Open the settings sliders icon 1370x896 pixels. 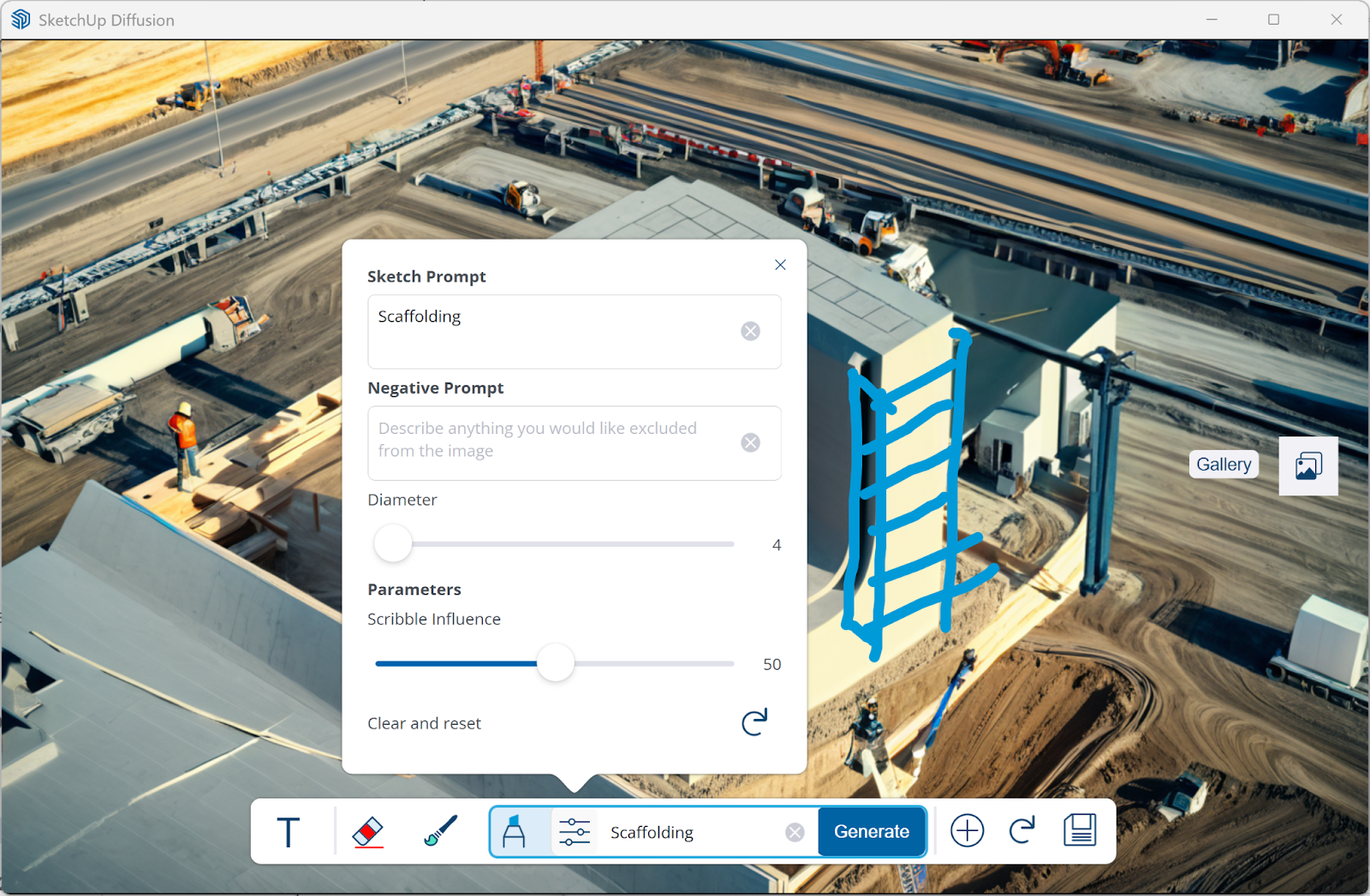point(575,832)
